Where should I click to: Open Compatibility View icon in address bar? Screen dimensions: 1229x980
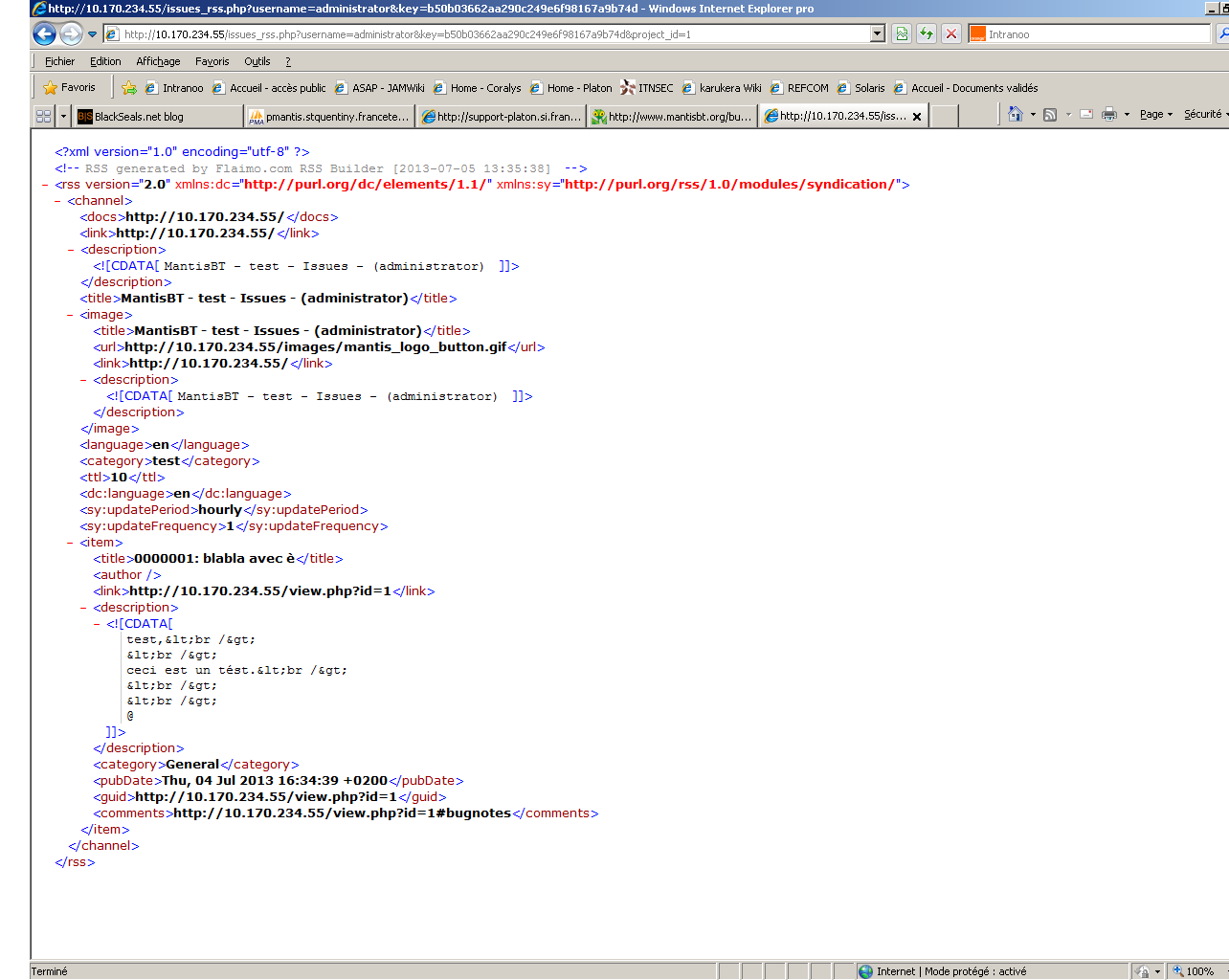(902, 34)
